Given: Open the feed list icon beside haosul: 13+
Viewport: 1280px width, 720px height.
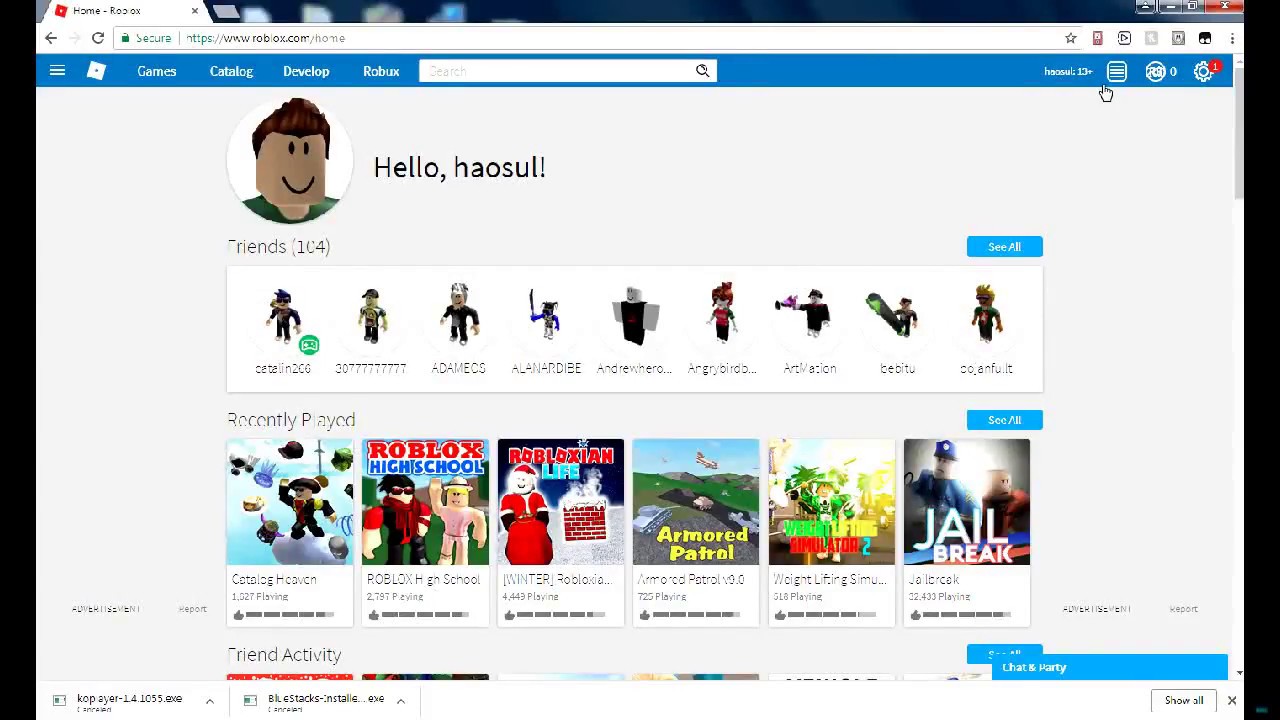Looking at the screenshot, I should point(1117,71).
